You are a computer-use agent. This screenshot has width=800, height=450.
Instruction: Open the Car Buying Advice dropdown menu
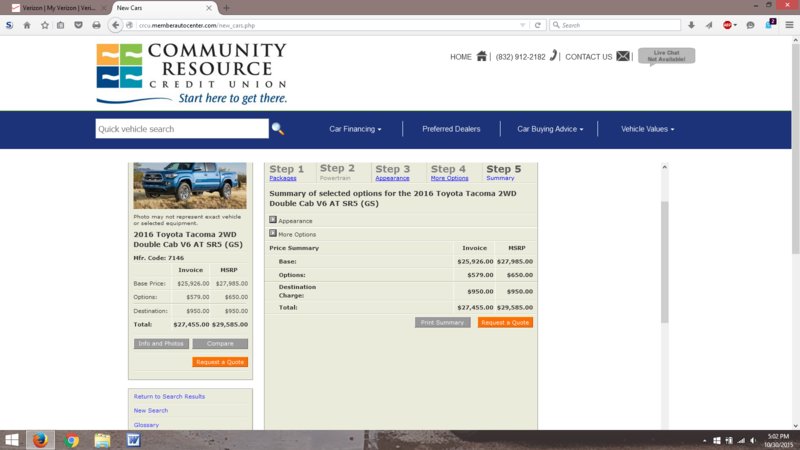(x=550, y=129)
